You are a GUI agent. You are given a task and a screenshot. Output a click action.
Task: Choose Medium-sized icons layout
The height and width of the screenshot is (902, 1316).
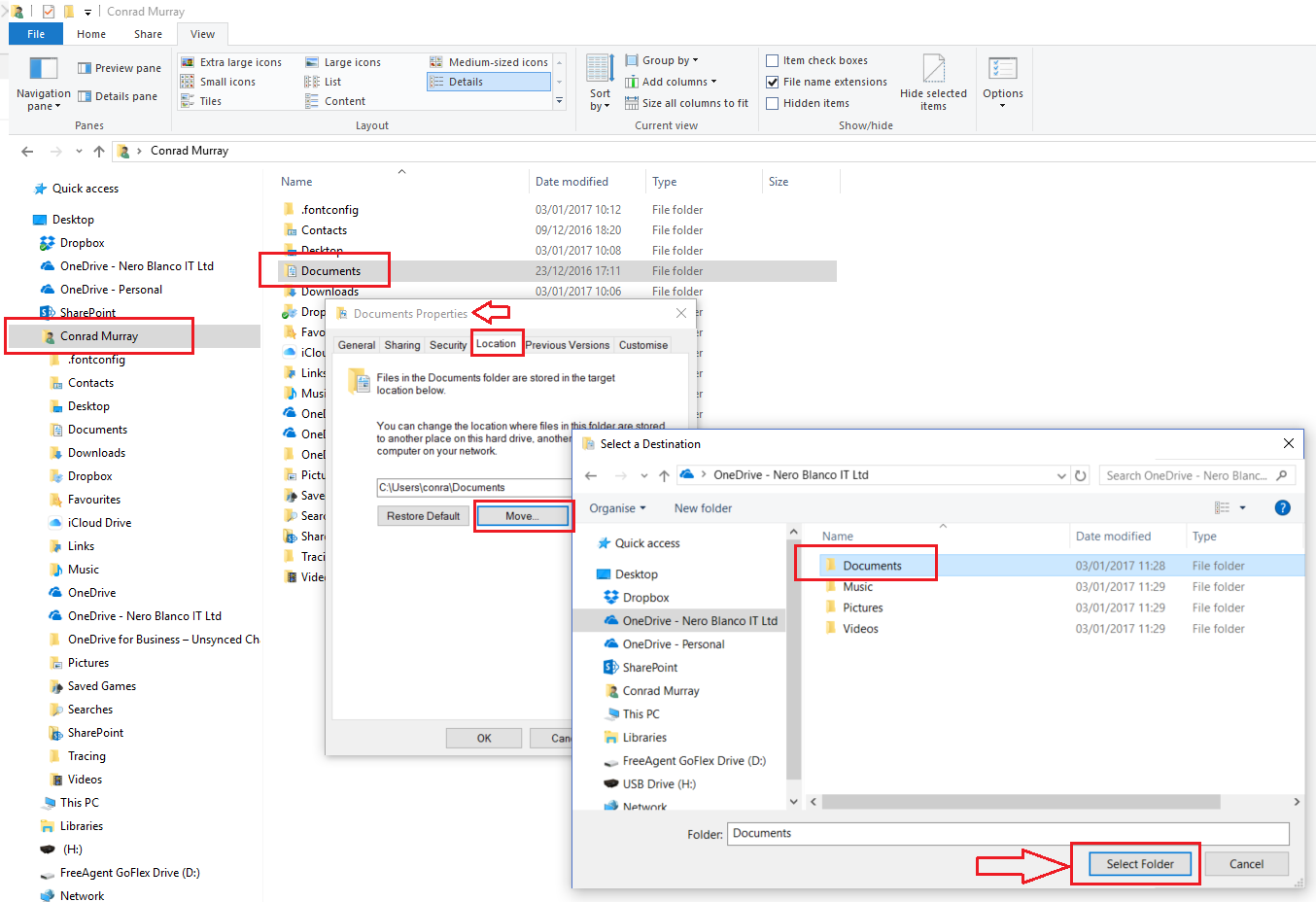pos(489,62)
